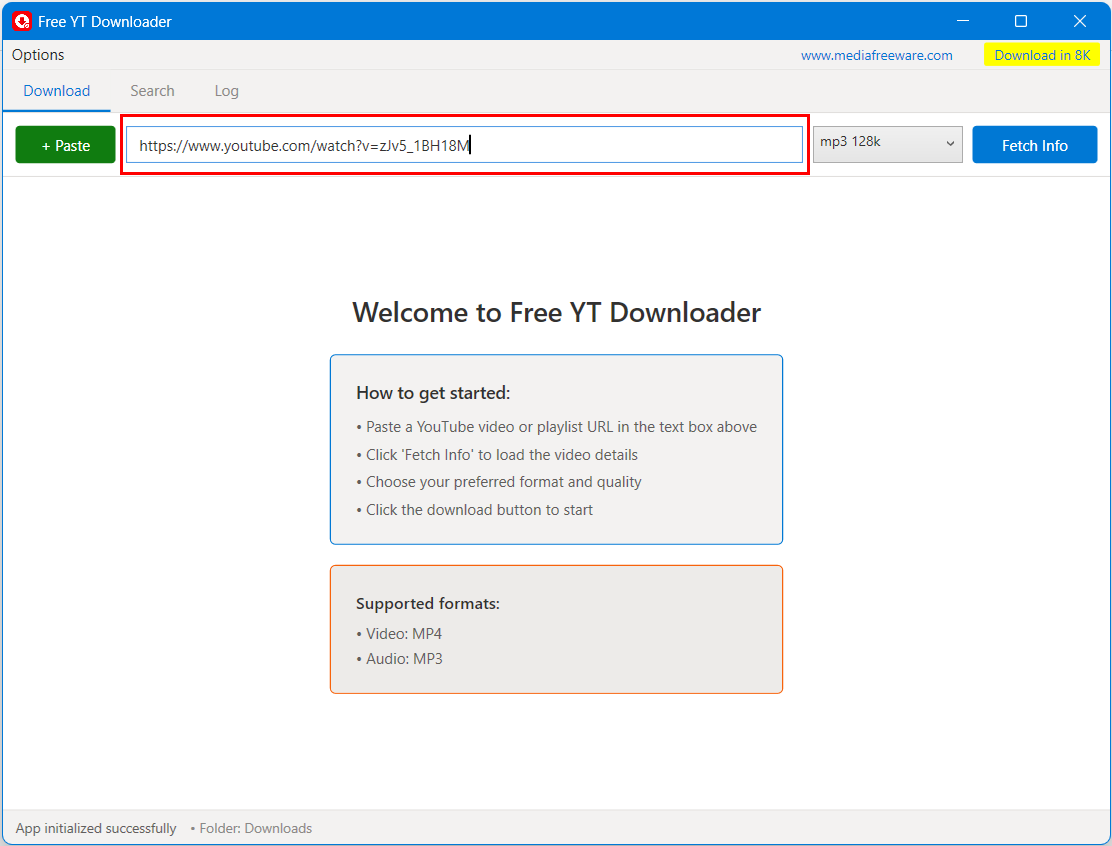
Task: Click the Supported formats panel
Action: pos(556,629)
